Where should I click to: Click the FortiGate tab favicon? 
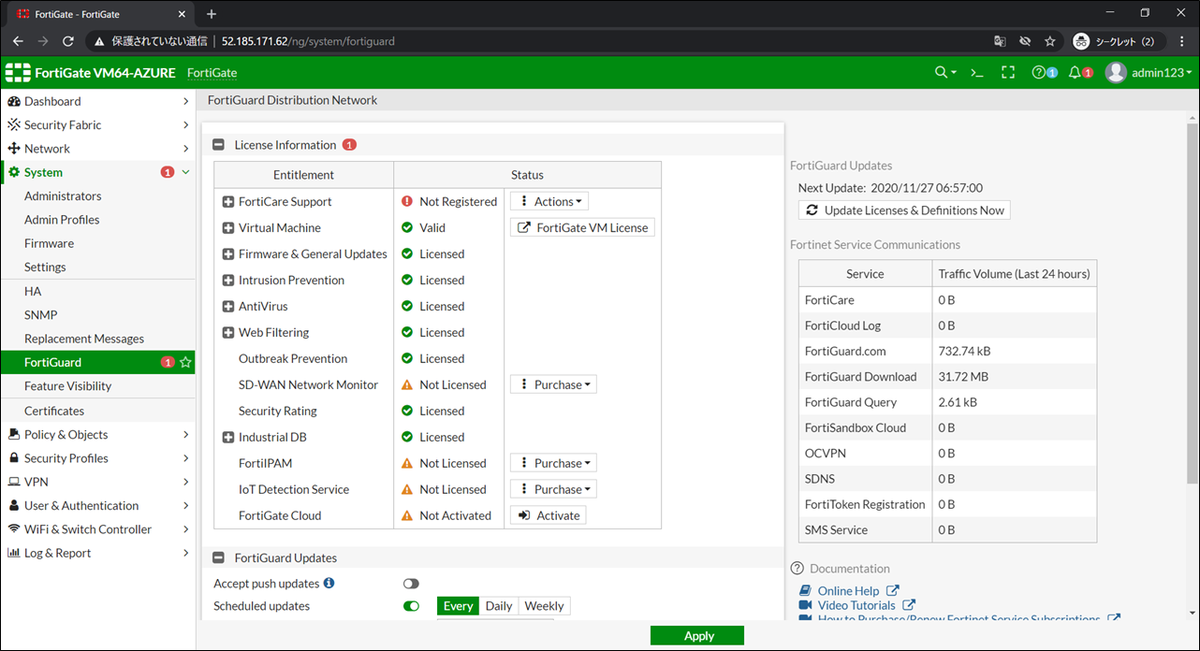22,14
